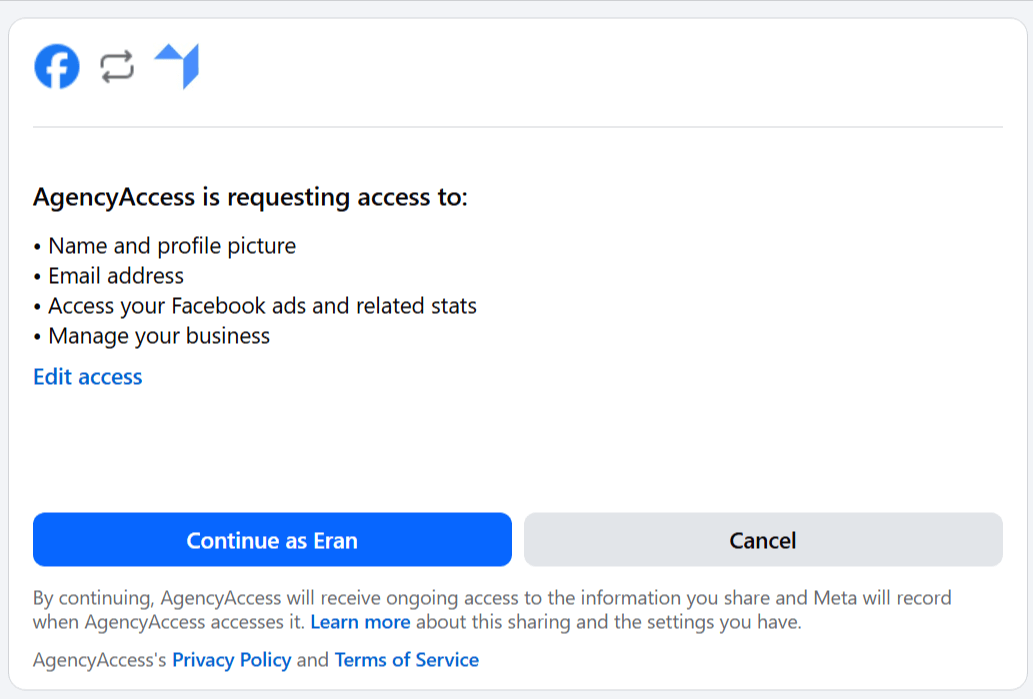Tap the circular Facebook icon top left

point(57,66)
